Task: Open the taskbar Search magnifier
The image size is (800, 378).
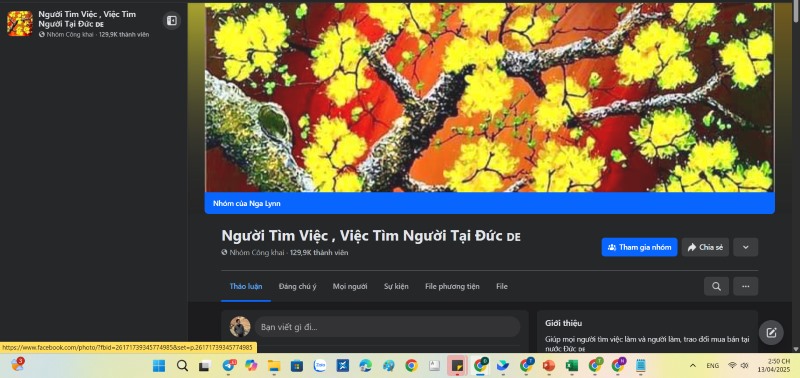Action: 182,366
